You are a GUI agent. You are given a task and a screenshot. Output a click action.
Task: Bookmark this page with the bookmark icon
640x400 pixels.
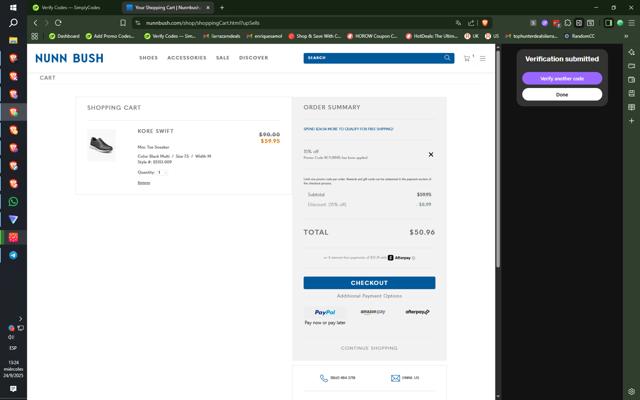(123, 23)
